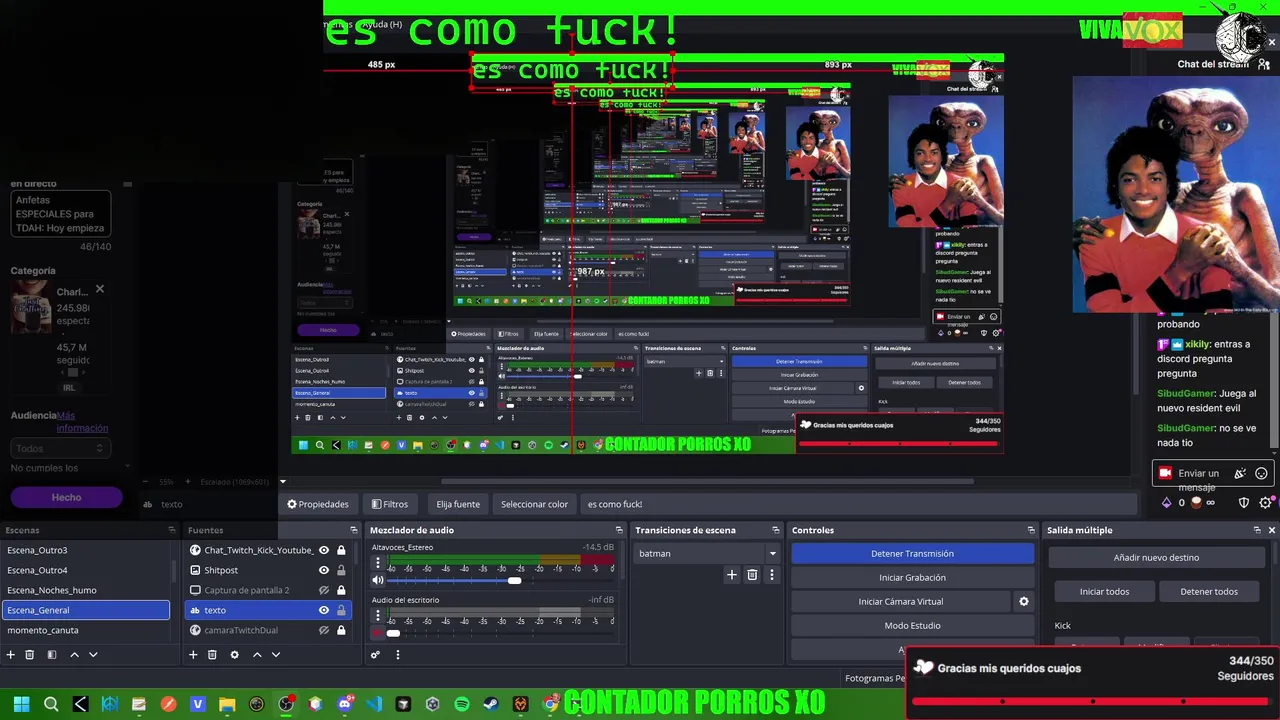Click Iniciar Grabación

912,577
